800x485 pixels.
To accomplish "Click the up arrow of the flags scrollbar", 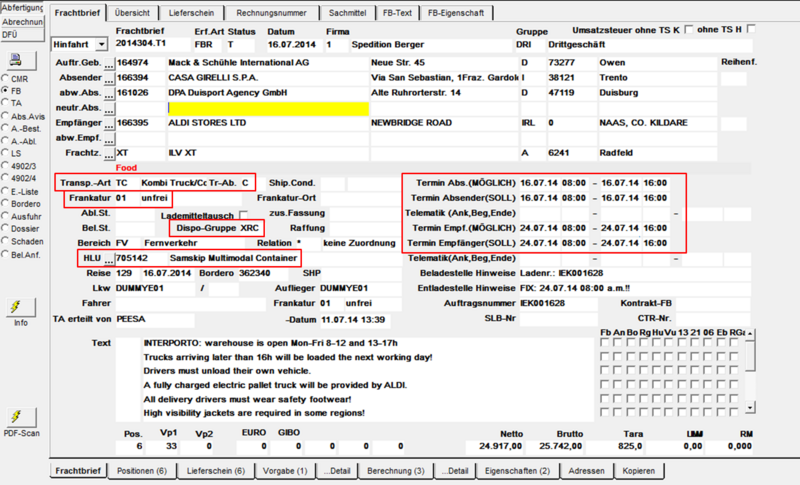I will (749, 334).
